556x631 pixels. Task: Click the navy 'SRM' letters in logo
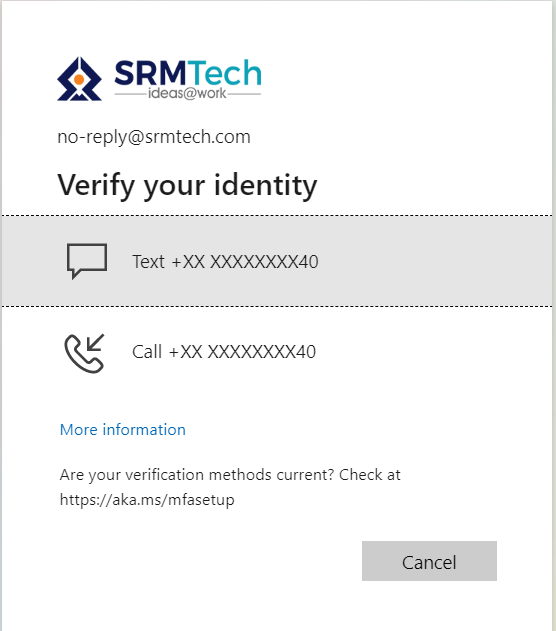pyautogui.click(x=150, y=73)
